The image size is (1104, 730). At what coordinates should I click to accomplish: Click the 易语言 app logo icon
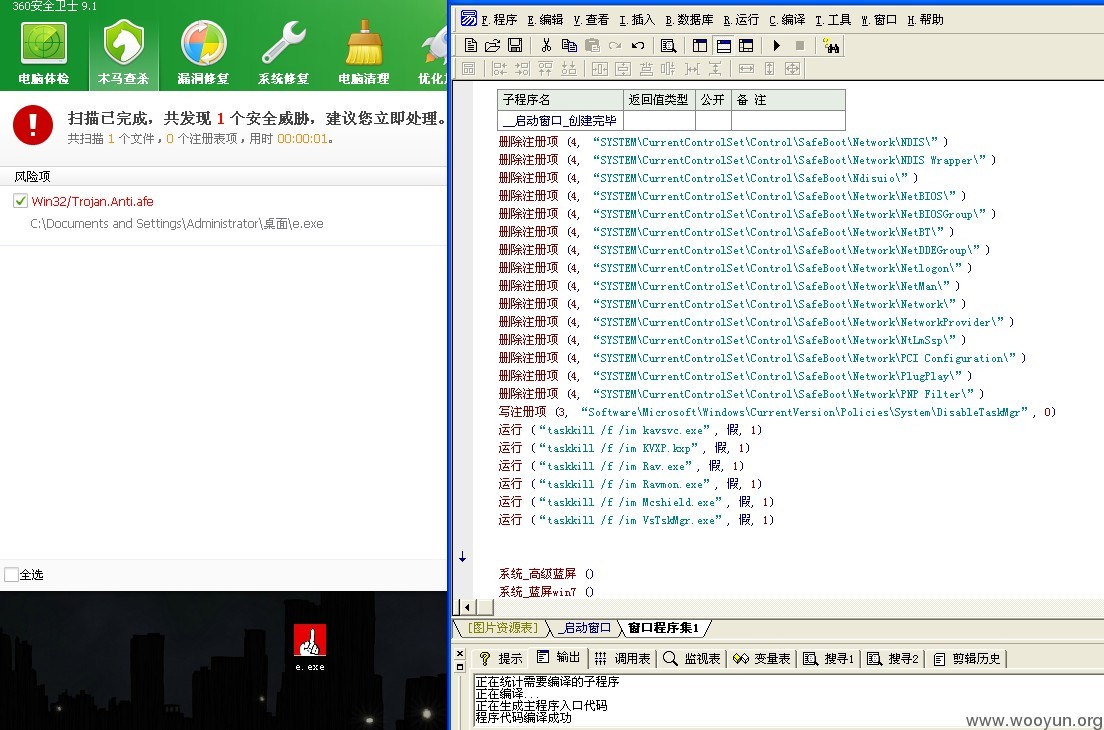[469, 18]
